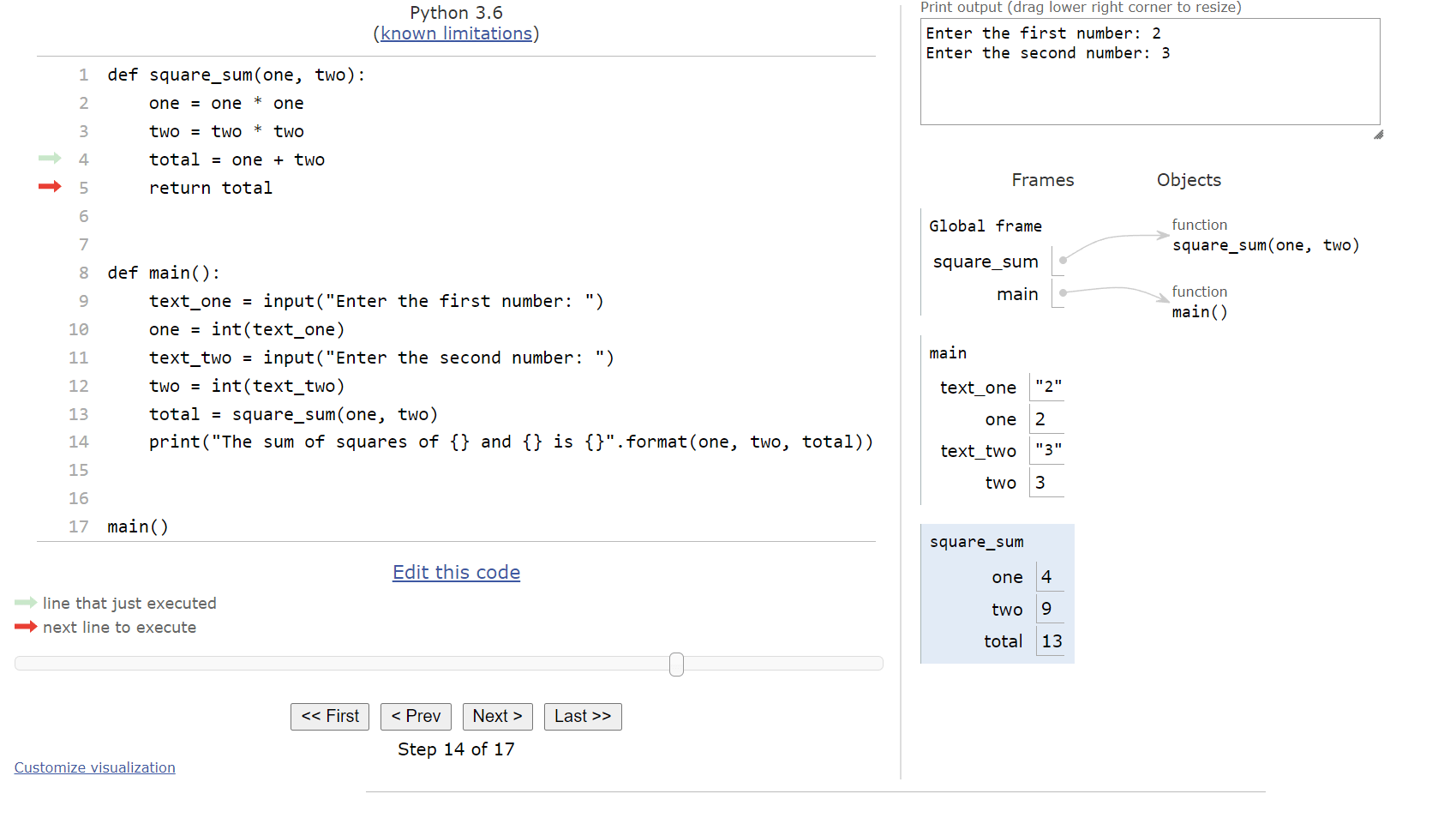Click code line 1 def square_sum
This screenshot has width=1456, height=818.
pyautogui.click(x=237, y=75)
